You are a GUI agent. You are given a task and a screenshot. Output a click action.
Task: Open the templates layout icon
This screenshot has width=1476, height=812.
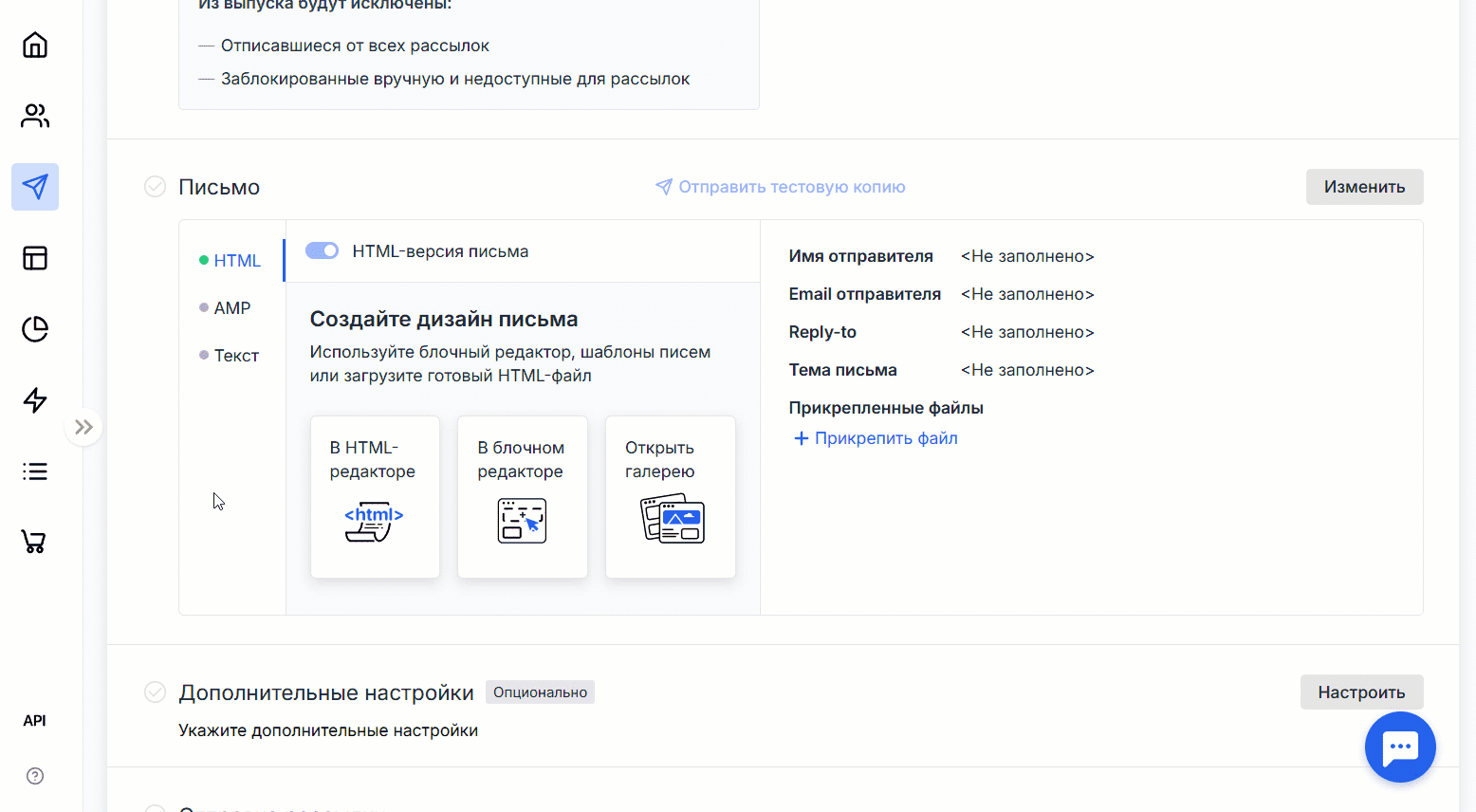35,258
